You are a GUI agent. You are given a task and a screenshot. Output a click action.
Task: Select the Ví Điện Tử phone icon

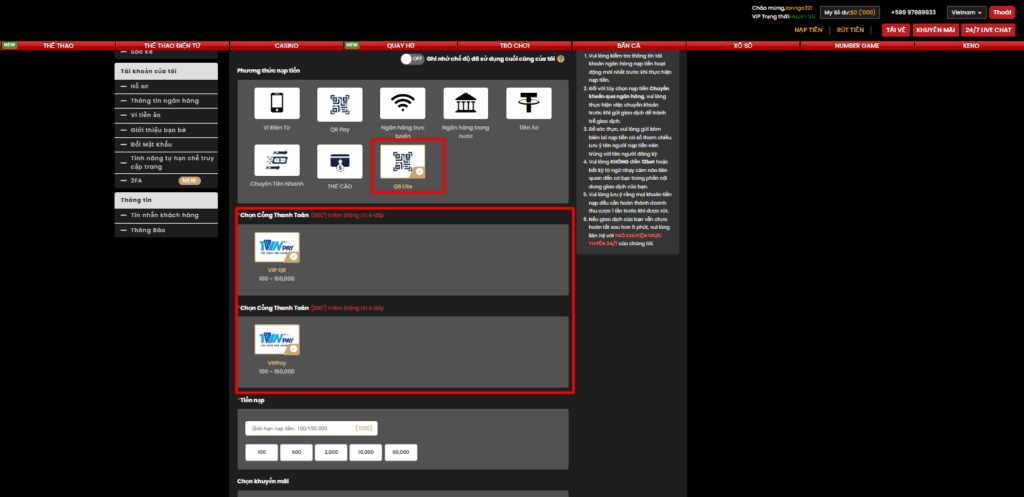coord(277,103)
